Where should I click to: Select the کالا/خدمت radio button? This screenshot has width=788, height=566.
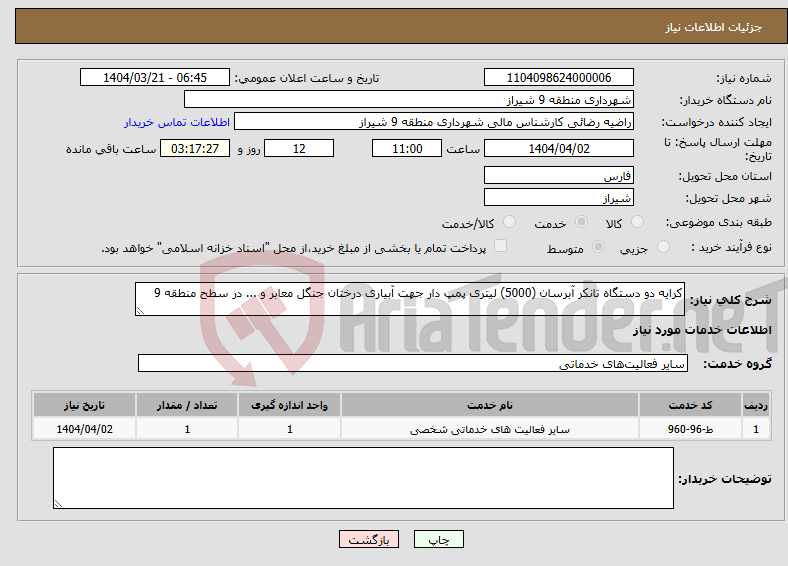(x=509, y=222)
